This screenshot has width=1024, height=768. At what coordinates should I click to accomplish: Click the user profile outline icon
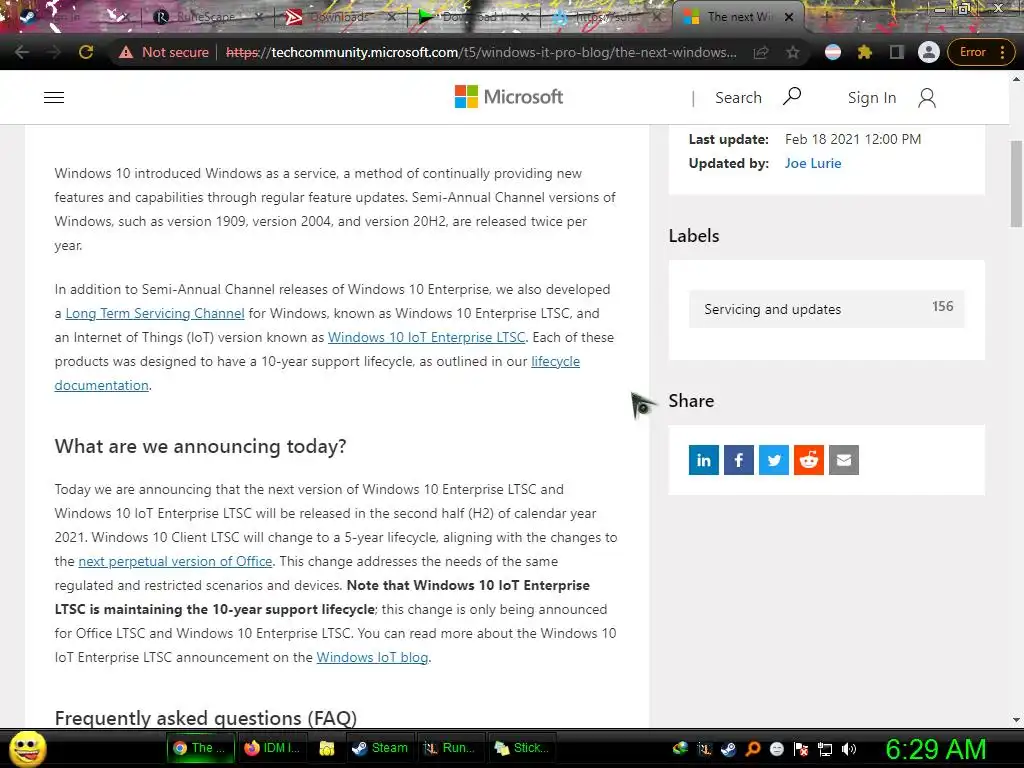click(x=927, y=98)
